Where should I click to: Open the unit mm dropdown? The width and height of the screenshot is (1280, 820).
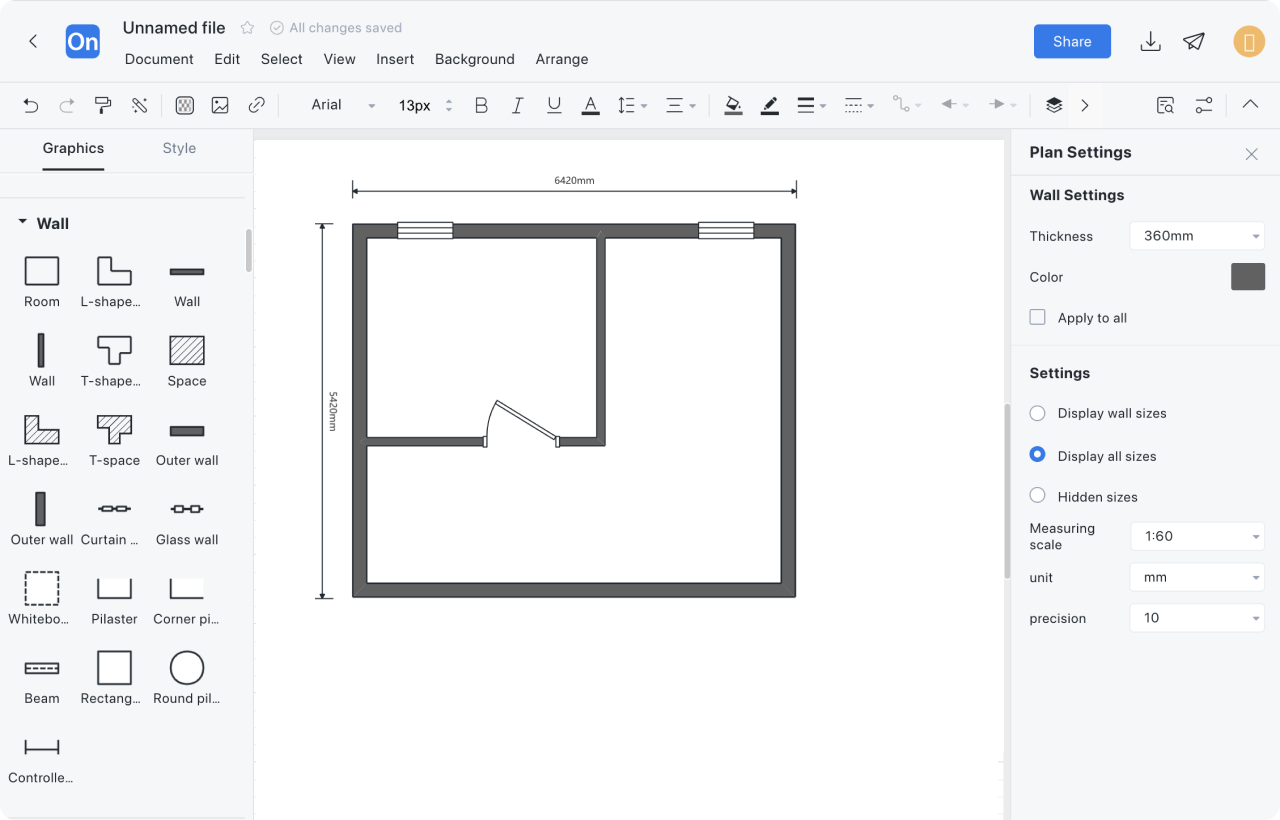(1197, 577)
